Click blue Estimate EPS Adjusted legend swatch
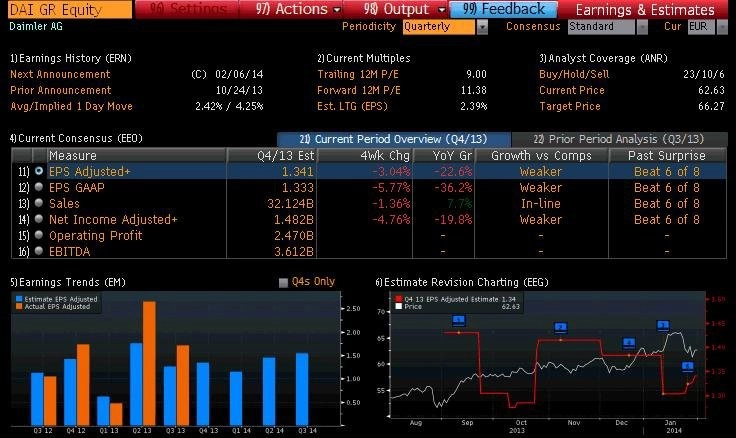Image resolution: width=736 pixels, height=438 pixels. [19, 299]
